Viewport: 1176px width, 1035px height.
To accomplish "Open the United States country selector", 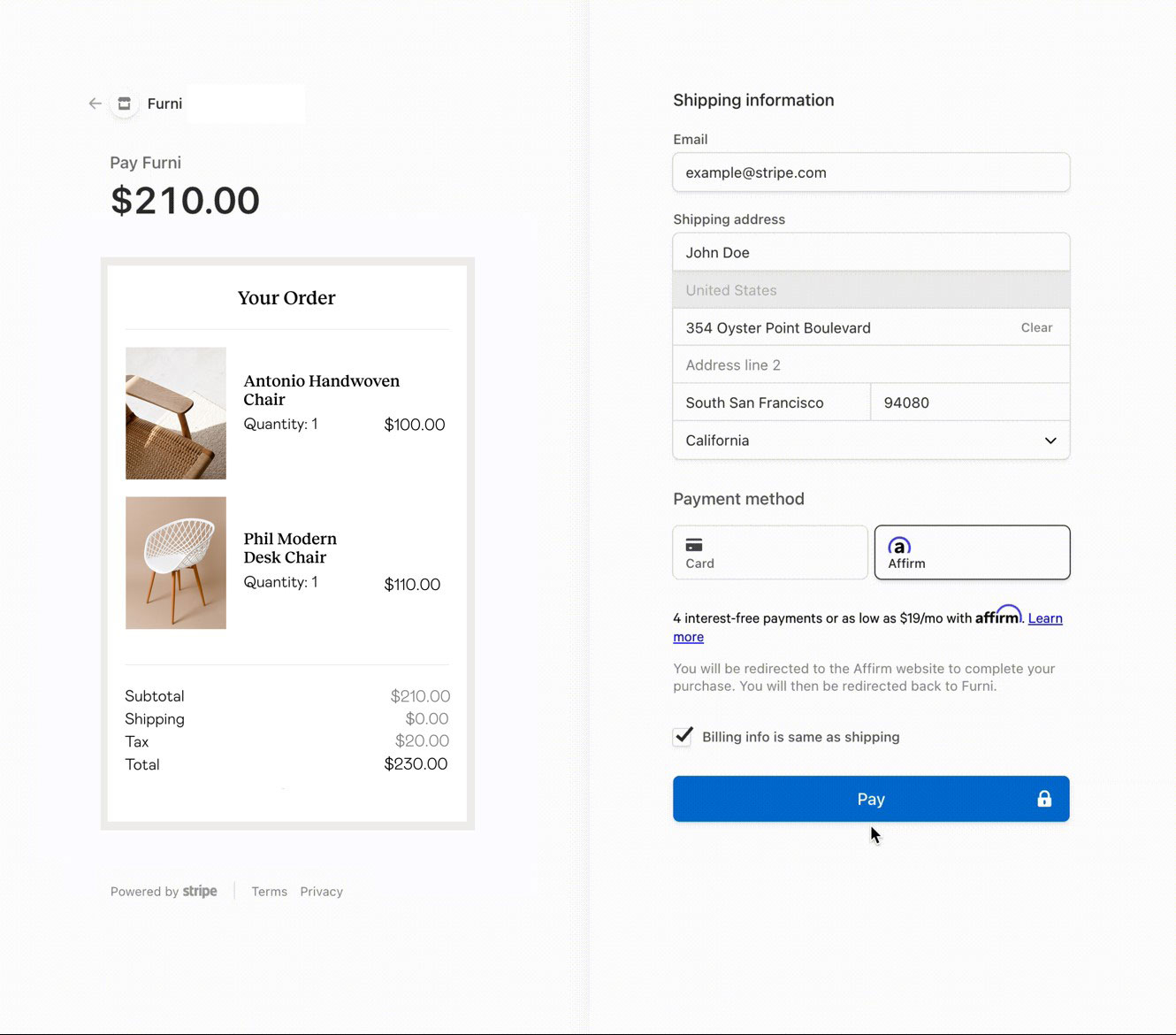I will 871,290.
